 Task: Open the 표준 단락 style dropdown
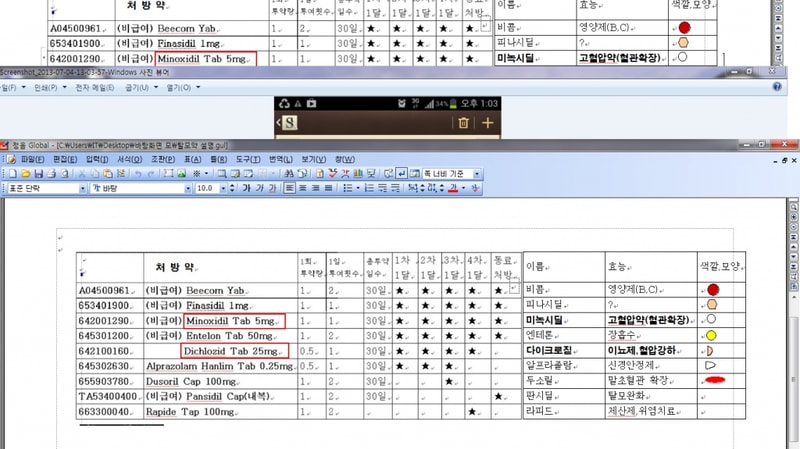pos(83,189)
